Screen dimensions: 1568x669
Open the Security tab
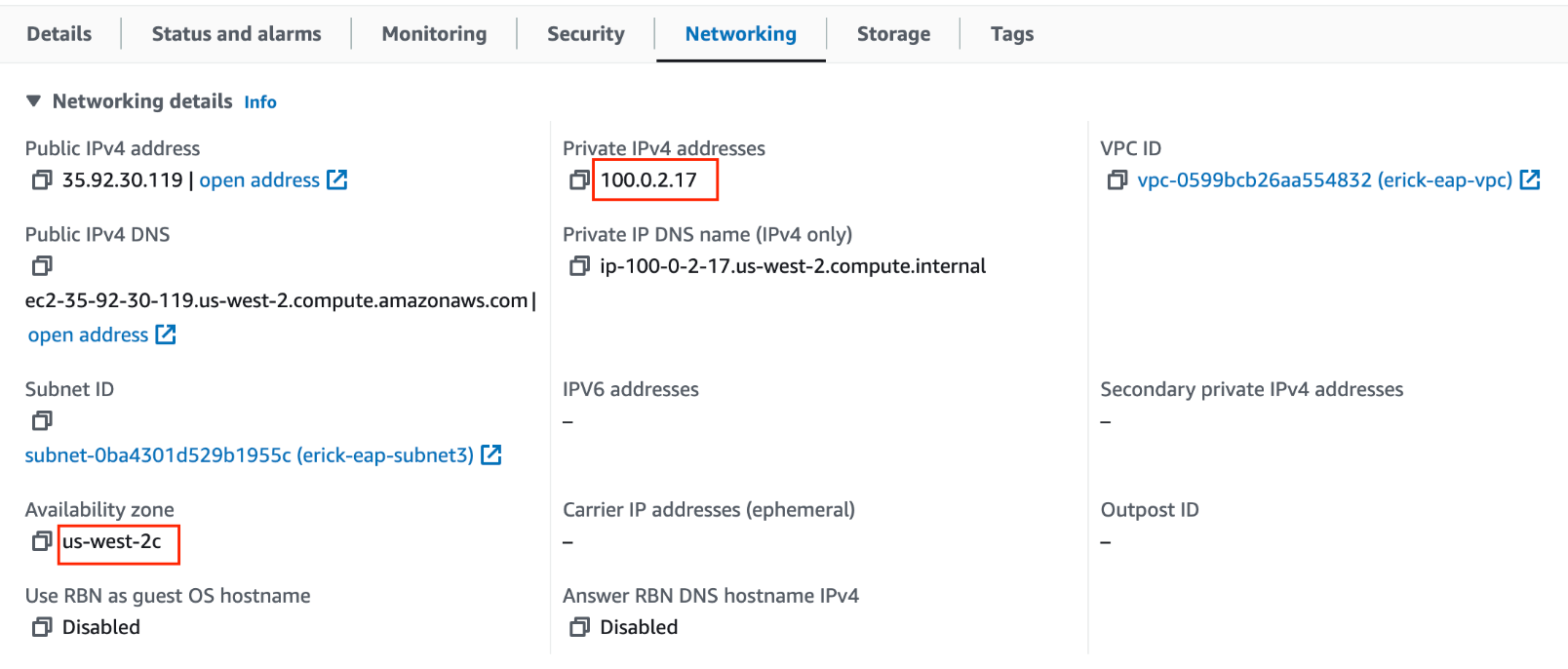[585, 33]
